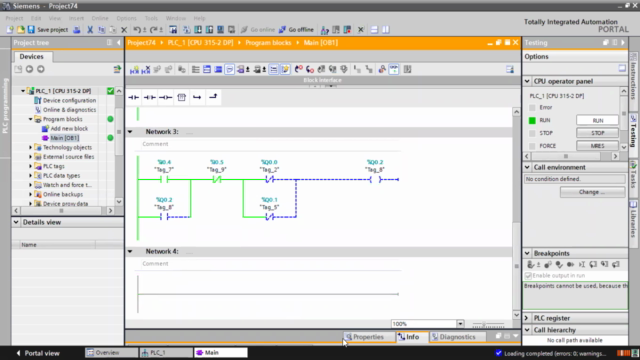Click the New project icon in toolbar
This screenshot has height=360, width=640.
(x=10, y=29)
